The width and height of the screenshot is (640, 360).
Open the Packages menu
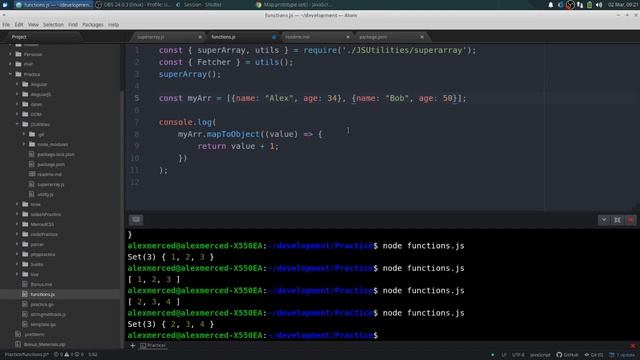pyautogui.click(x=93, y=25)
